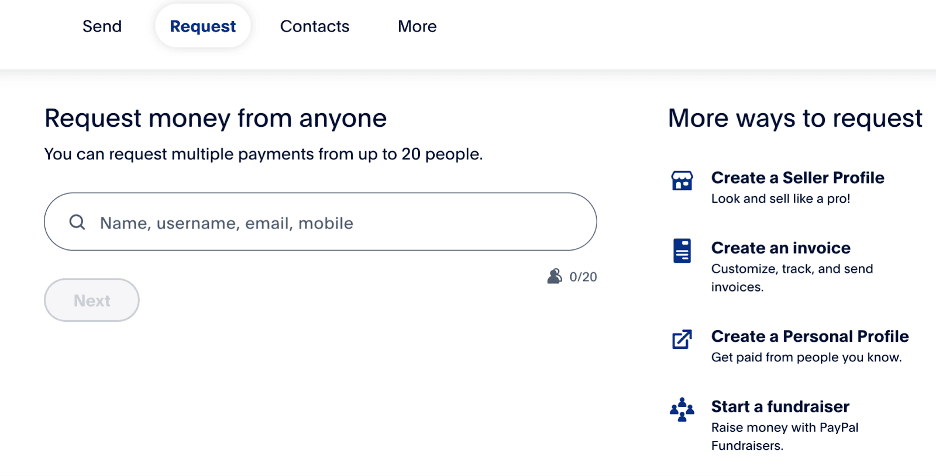Click the 0/20 recipients counter
936x476 pixels.
point(583,277)
